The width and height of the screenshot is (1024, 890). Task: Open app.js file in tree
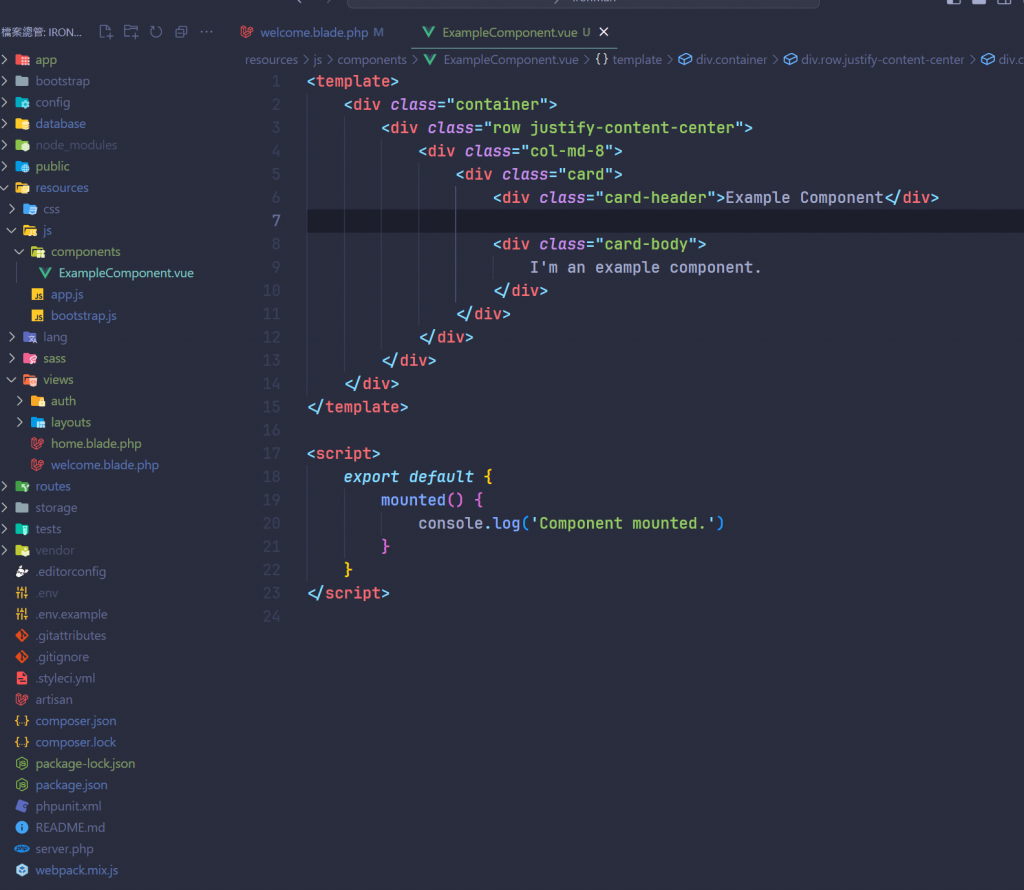coord(67,294)
